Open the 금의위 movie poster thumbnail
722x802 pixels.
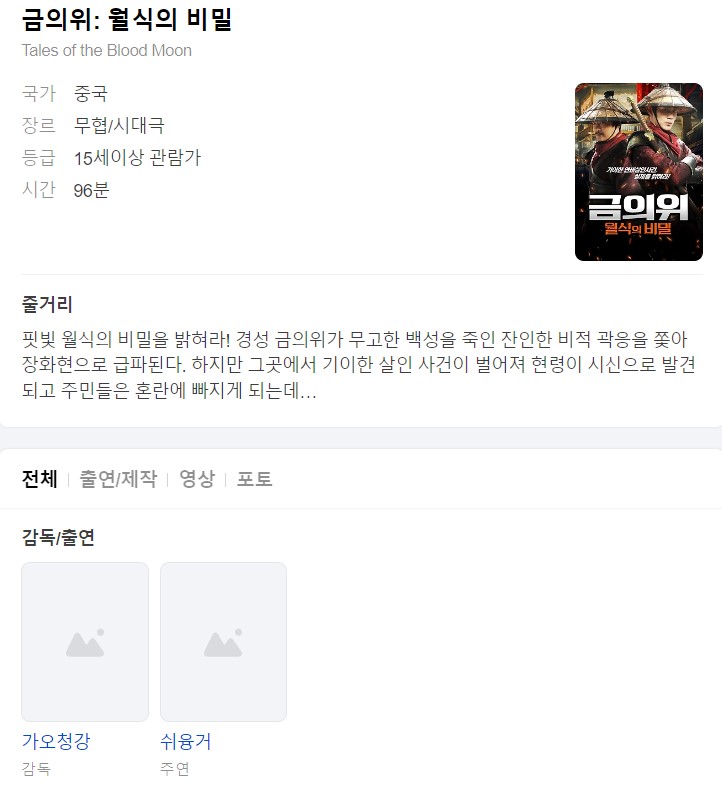point(639,172)
